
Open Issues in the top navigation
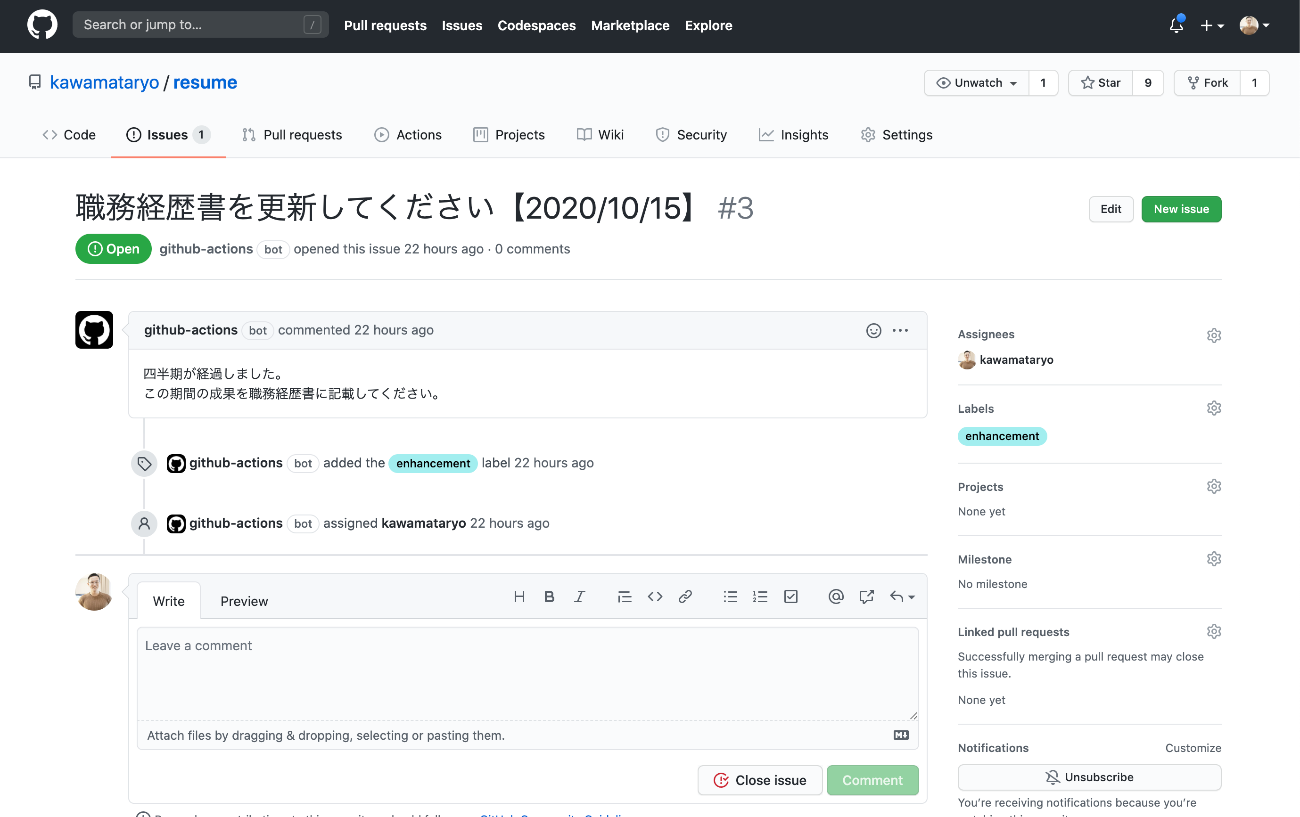point(462,26)
